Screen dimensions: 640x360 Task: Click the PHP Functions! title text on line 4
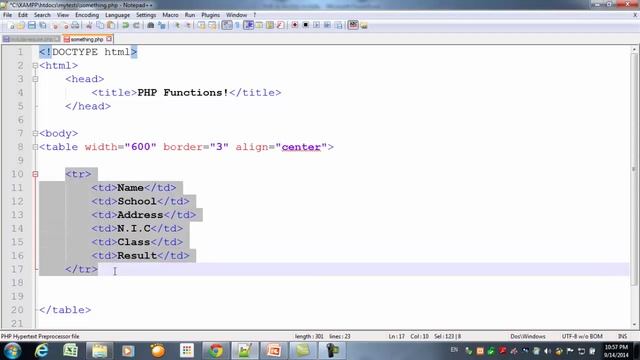(x=183, y=93)
